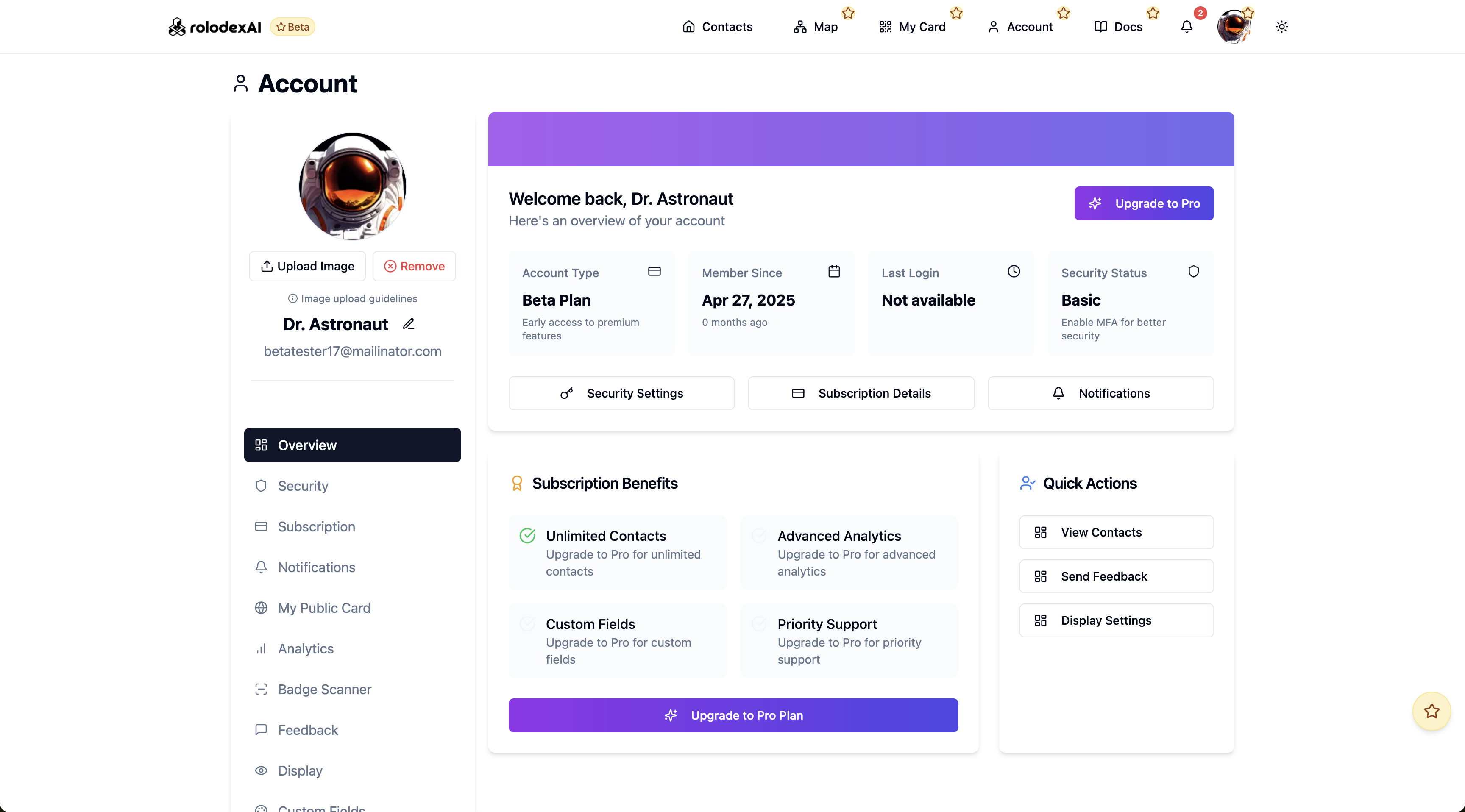Open the Feedback section in the sidebar
The image size is (1465, 812).
(308, 729)
